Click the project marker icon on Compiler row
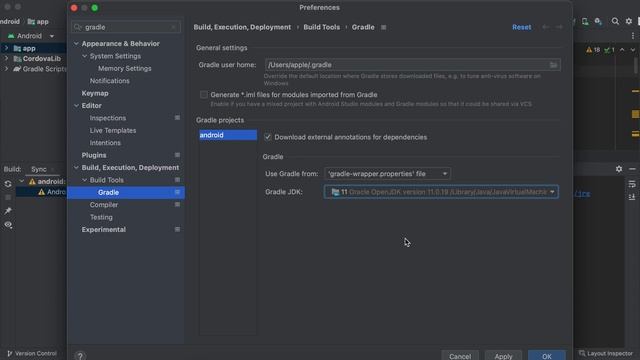Viewport: 640px width, 360px height. (177, 204)
